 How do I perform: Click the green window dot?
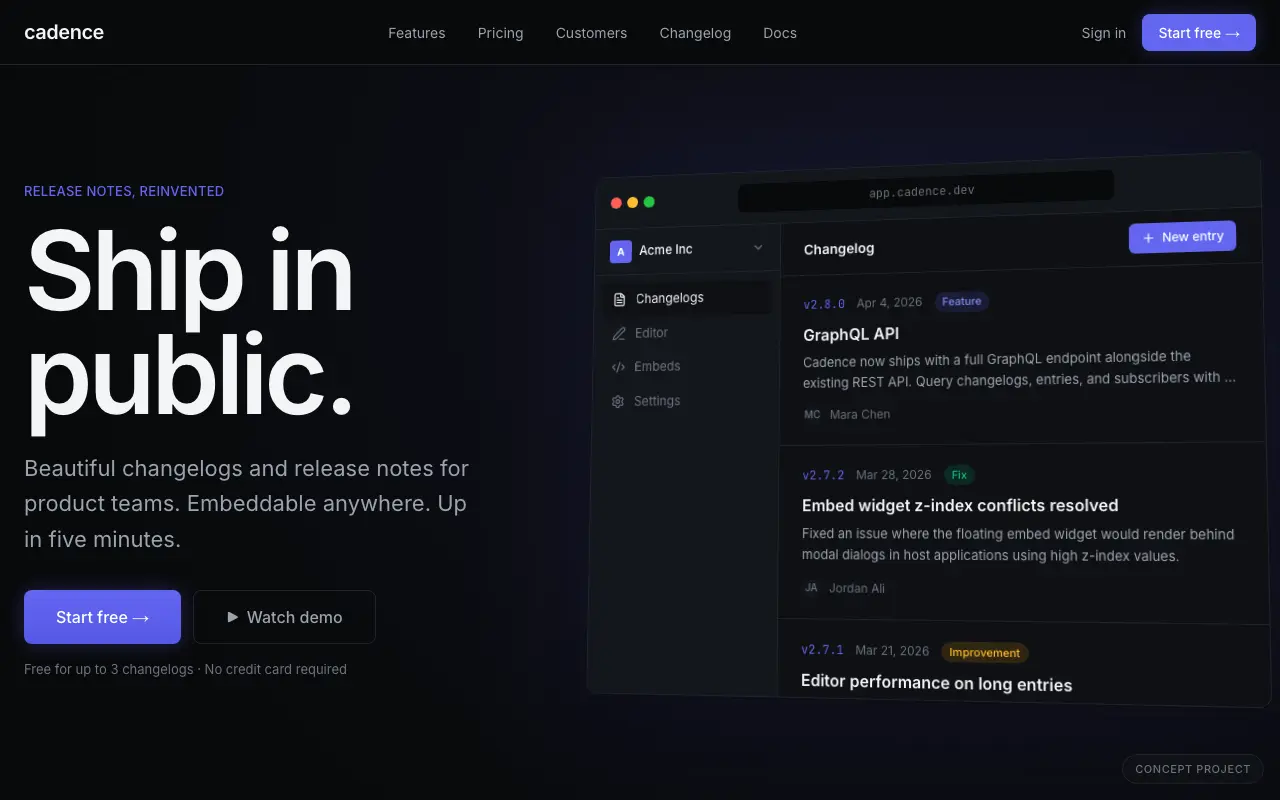[649, 202]
